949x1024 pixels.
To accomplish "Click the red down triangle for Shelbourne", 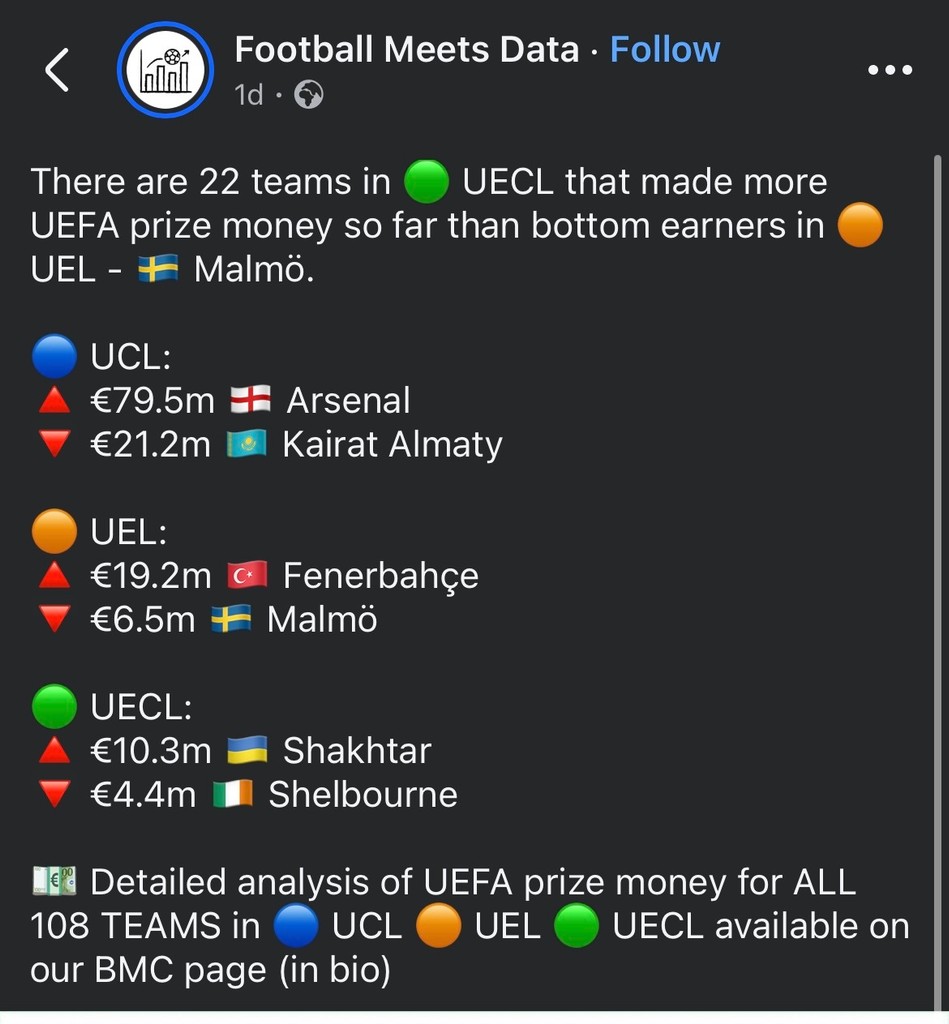I will coord(54,795).
